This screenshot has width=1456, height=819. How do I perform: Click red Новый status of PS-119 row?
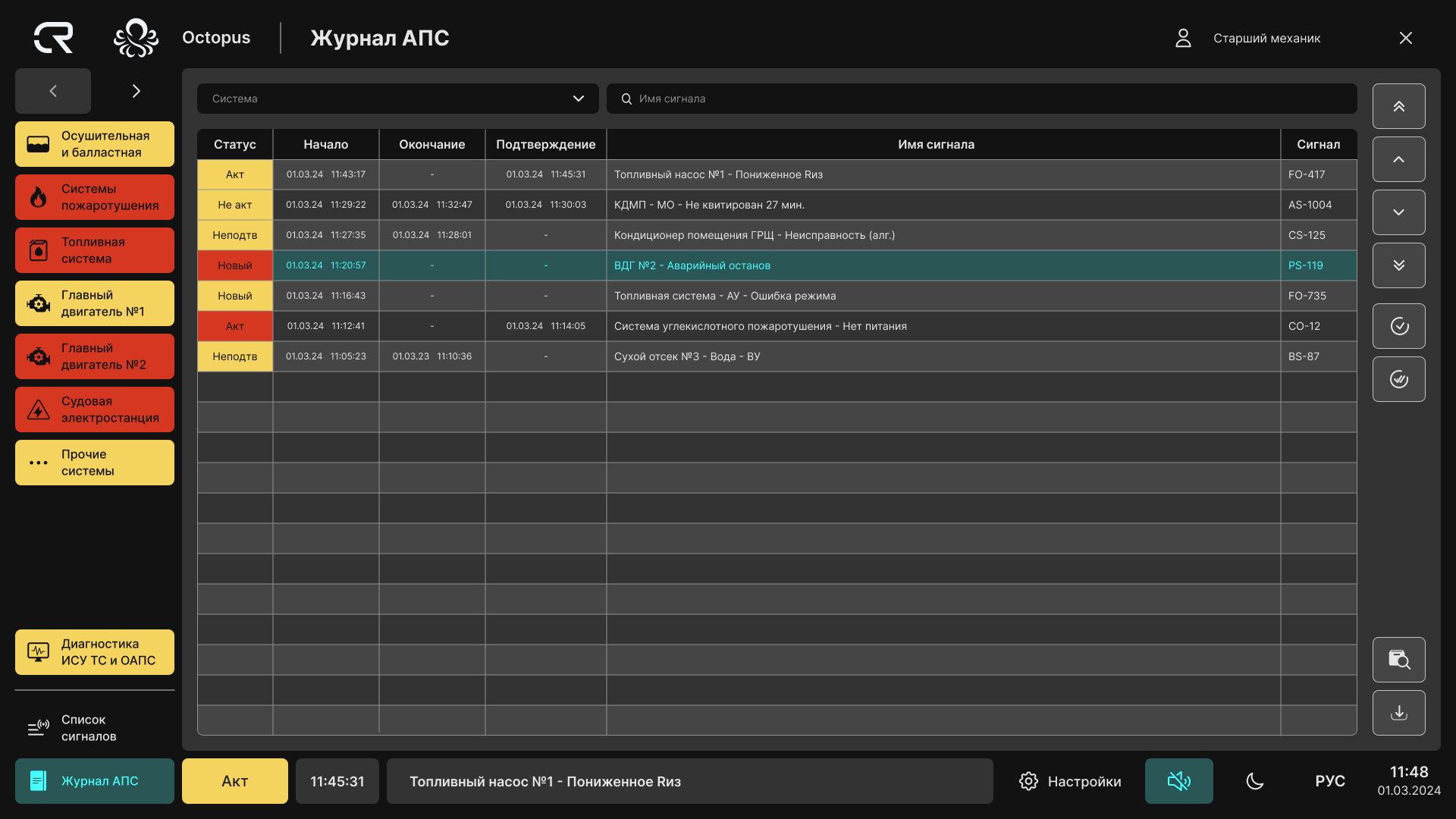pyautogui.click(x=235, y=265)
